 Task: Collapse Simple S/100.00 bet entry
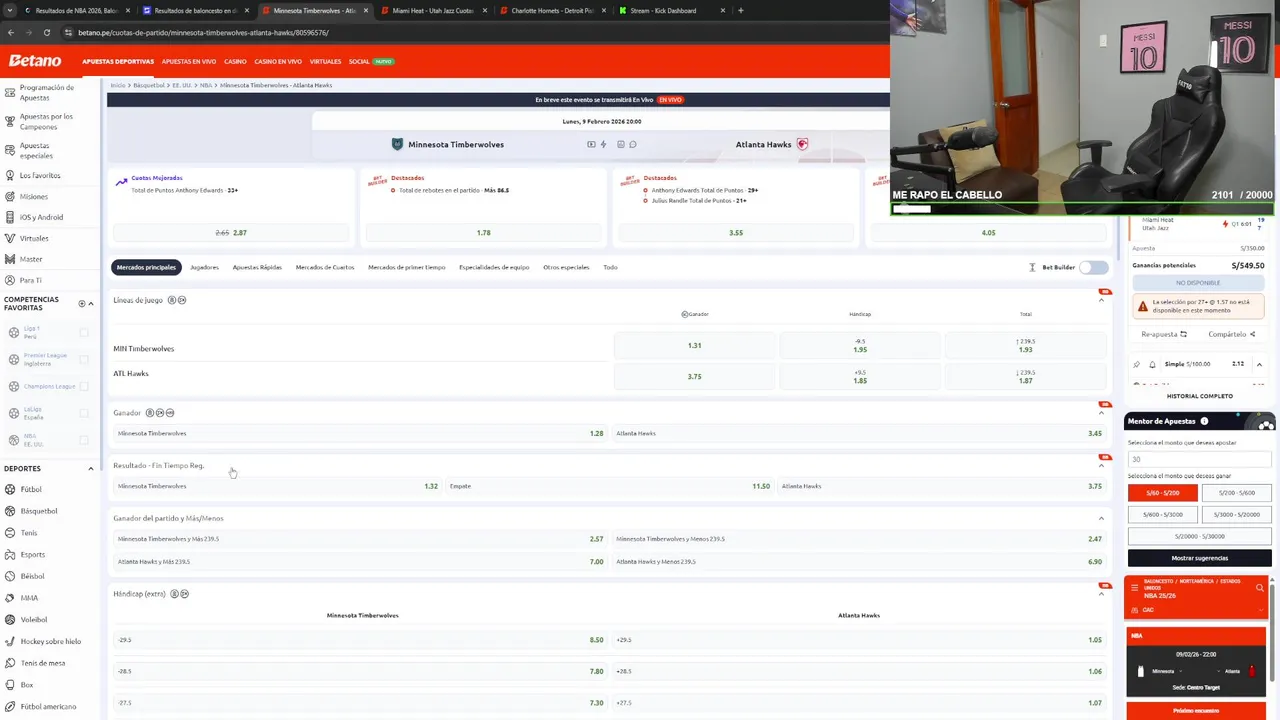click(x=1259, y=364)
